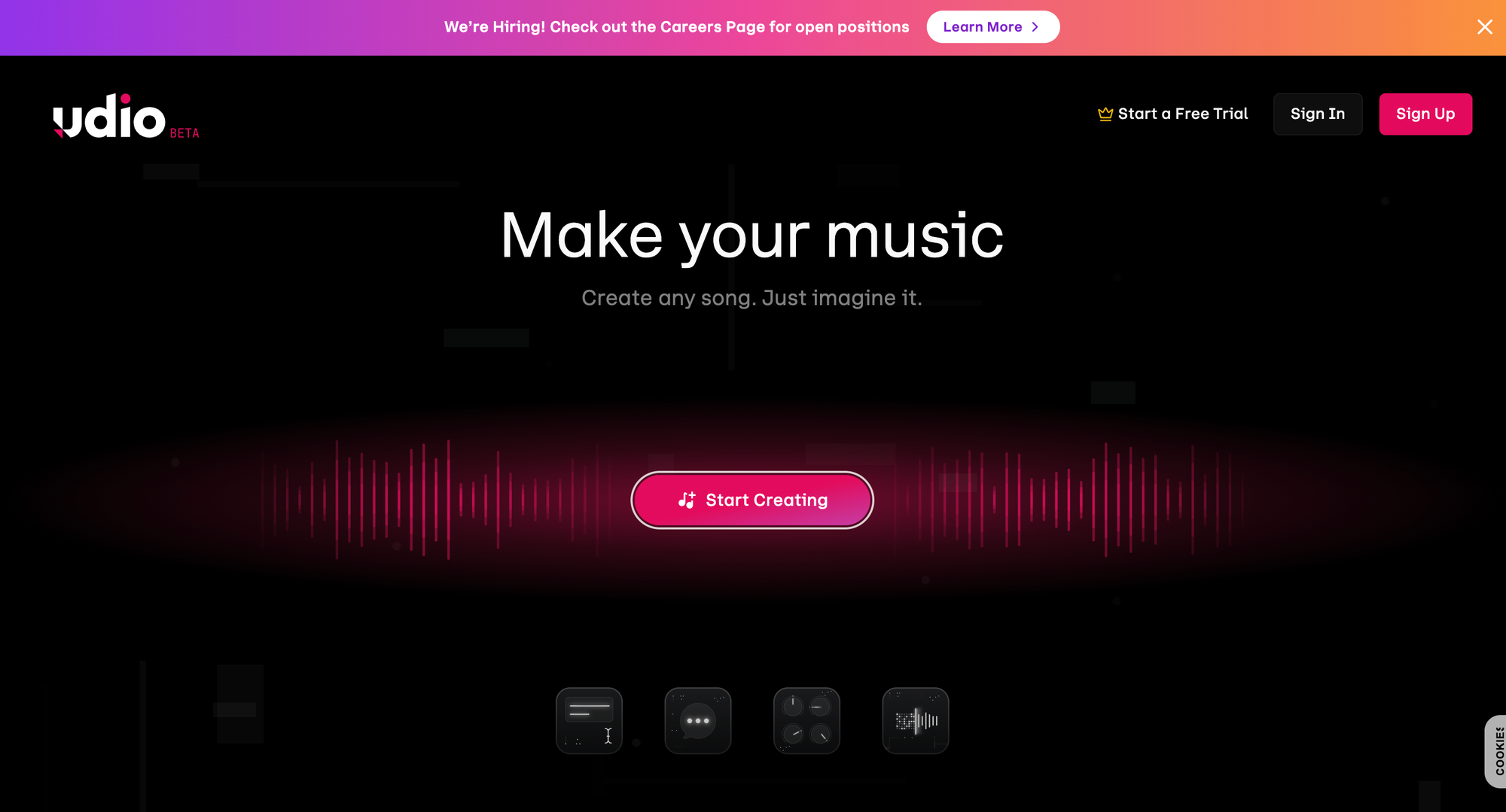Select the waveform feature icon
The width and height of the screenshot is (1506, 812).
coord(916,720)
